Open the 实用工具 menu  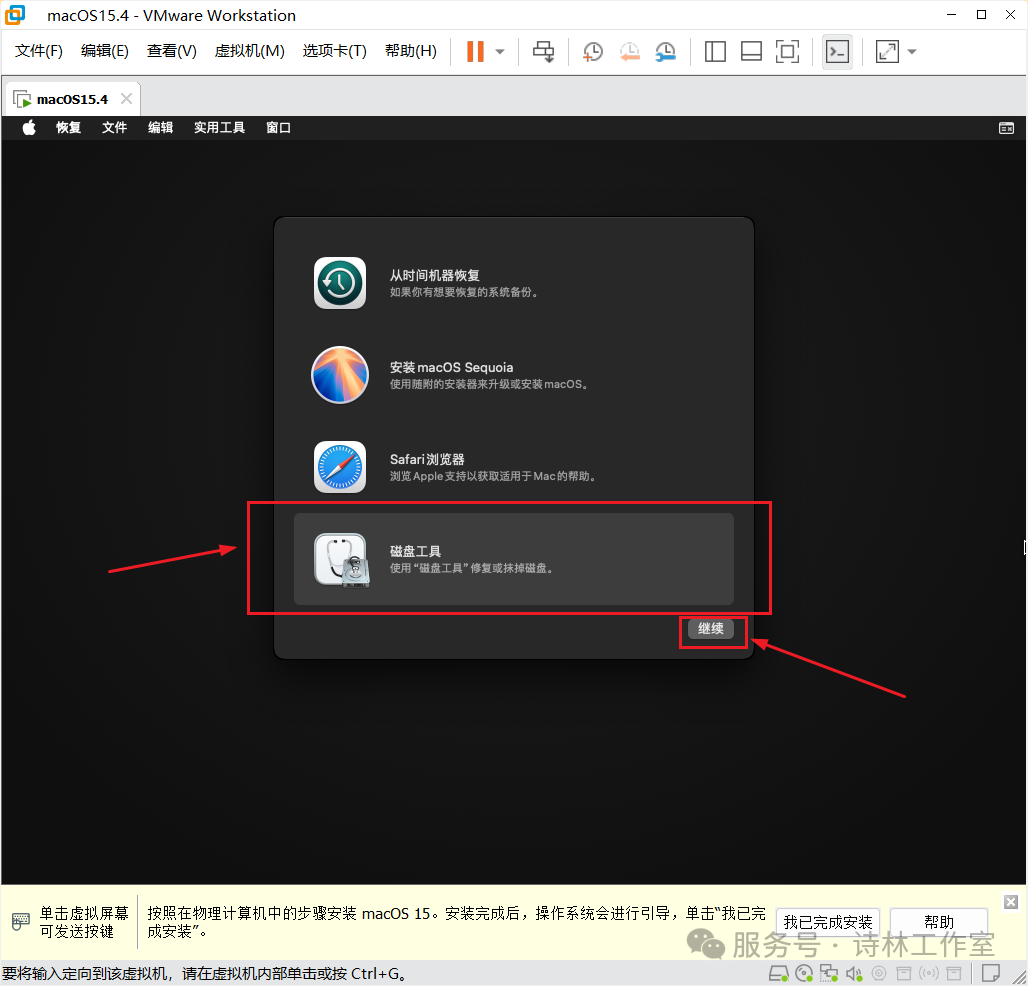(219, 127)
